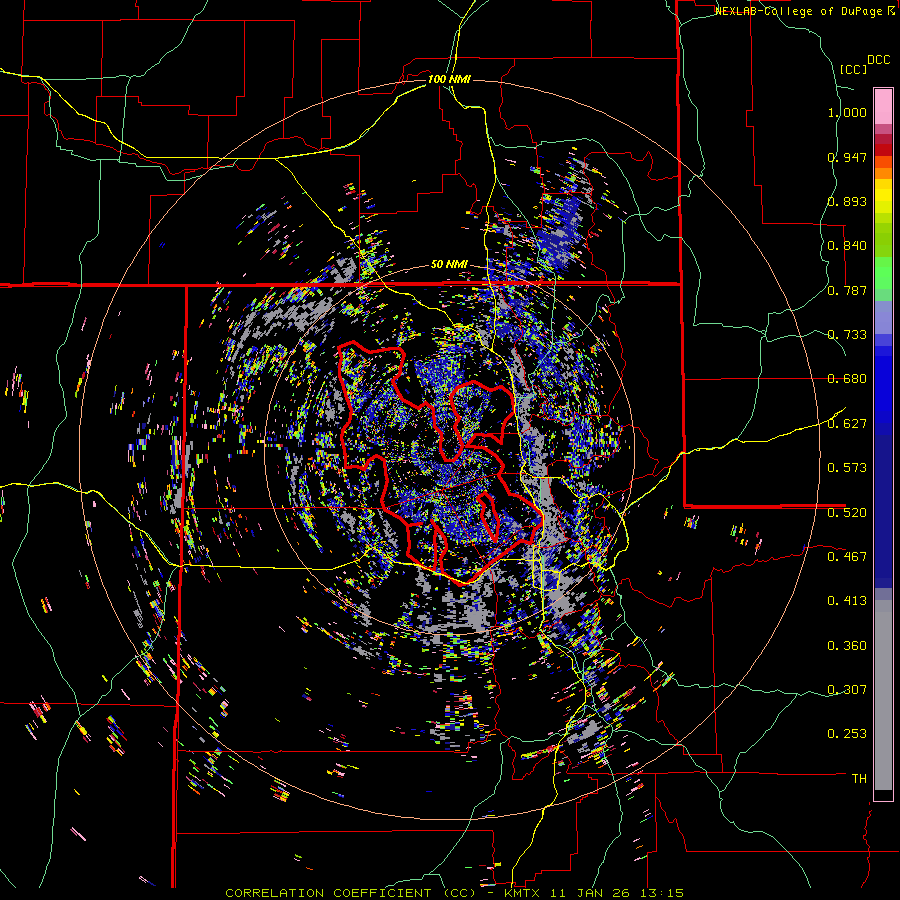
Task: Click the 0.573 scale value
Action: pyautogui.click(x=847, y=468)
